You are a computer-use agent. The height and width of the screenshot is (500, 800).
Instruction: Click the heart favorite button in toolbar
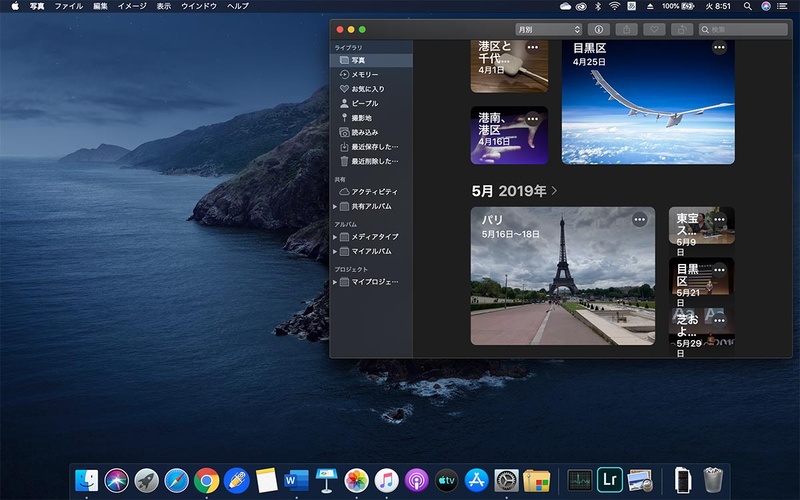[x=654, y=30]
